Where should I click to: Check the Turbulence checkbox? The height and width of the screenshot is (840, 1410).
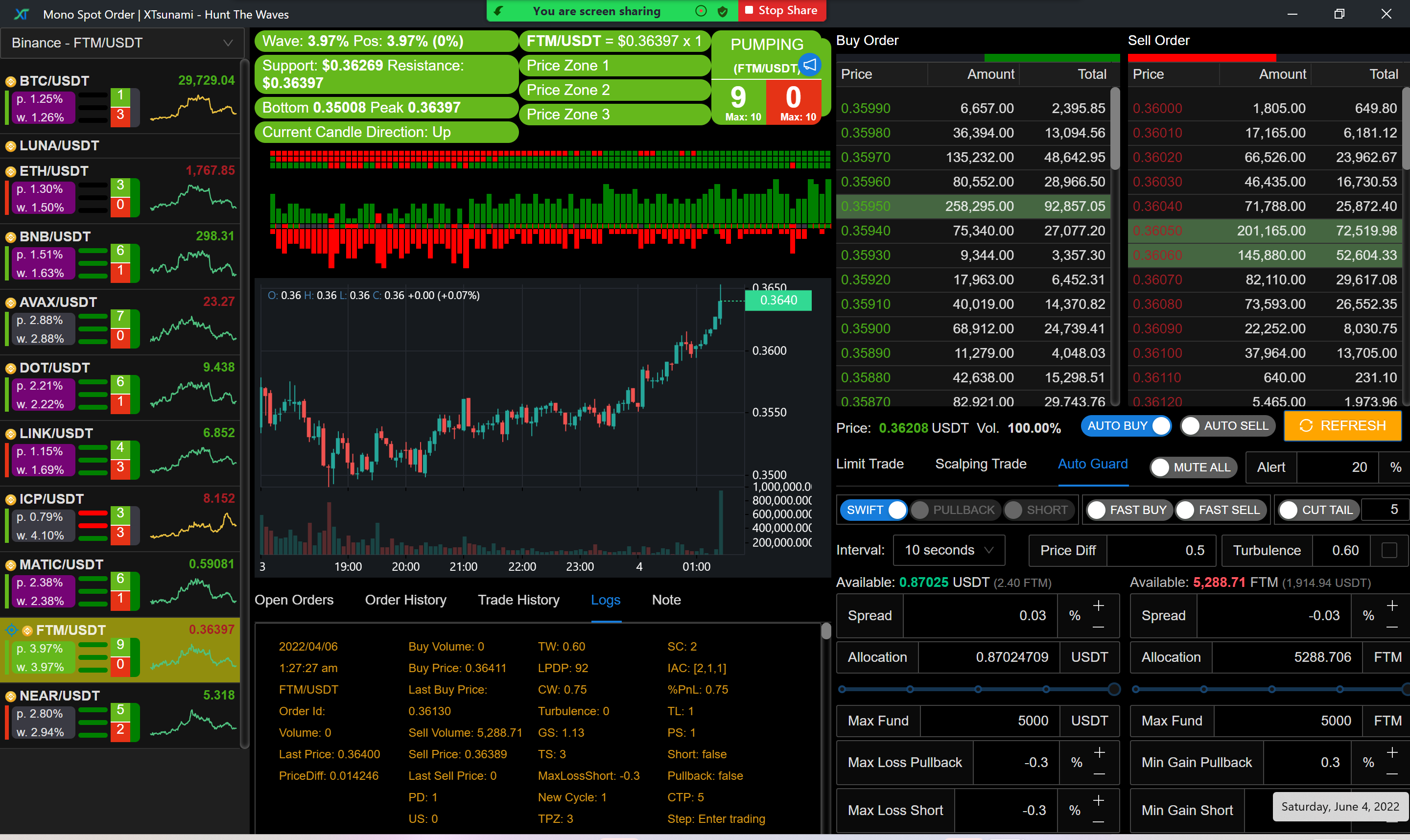1389,551
